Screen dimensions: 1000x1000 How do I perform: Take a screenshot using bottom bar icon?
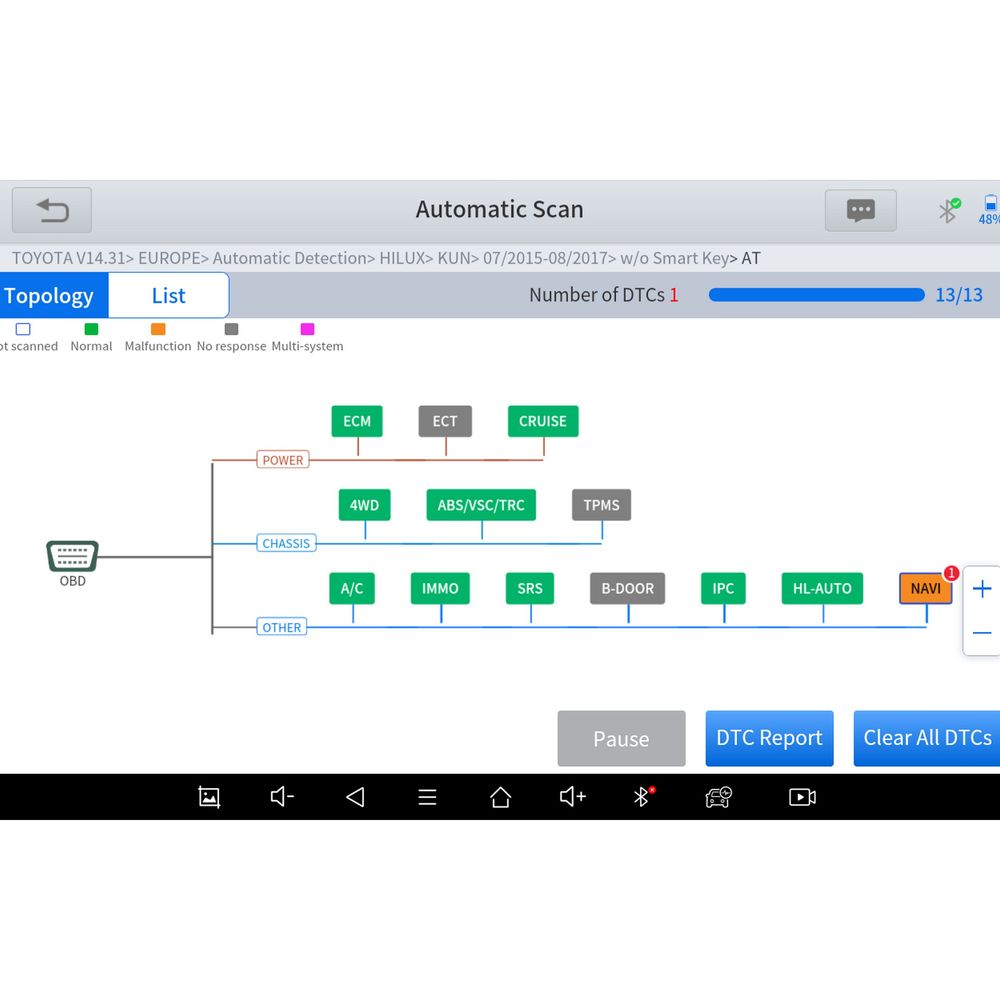209,797
